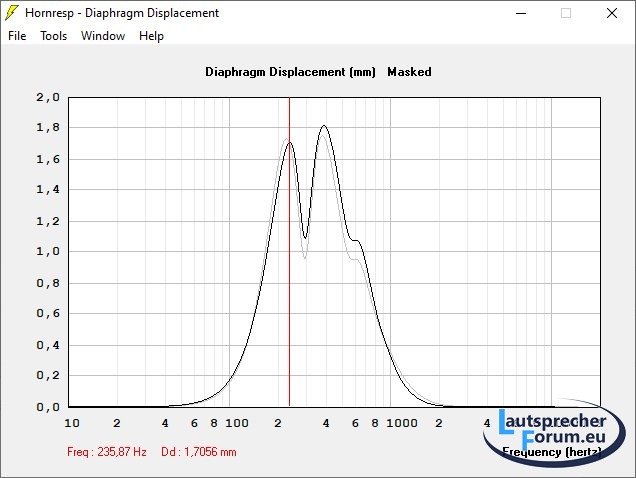Minimize the Hornresp window

click(520, 13)
